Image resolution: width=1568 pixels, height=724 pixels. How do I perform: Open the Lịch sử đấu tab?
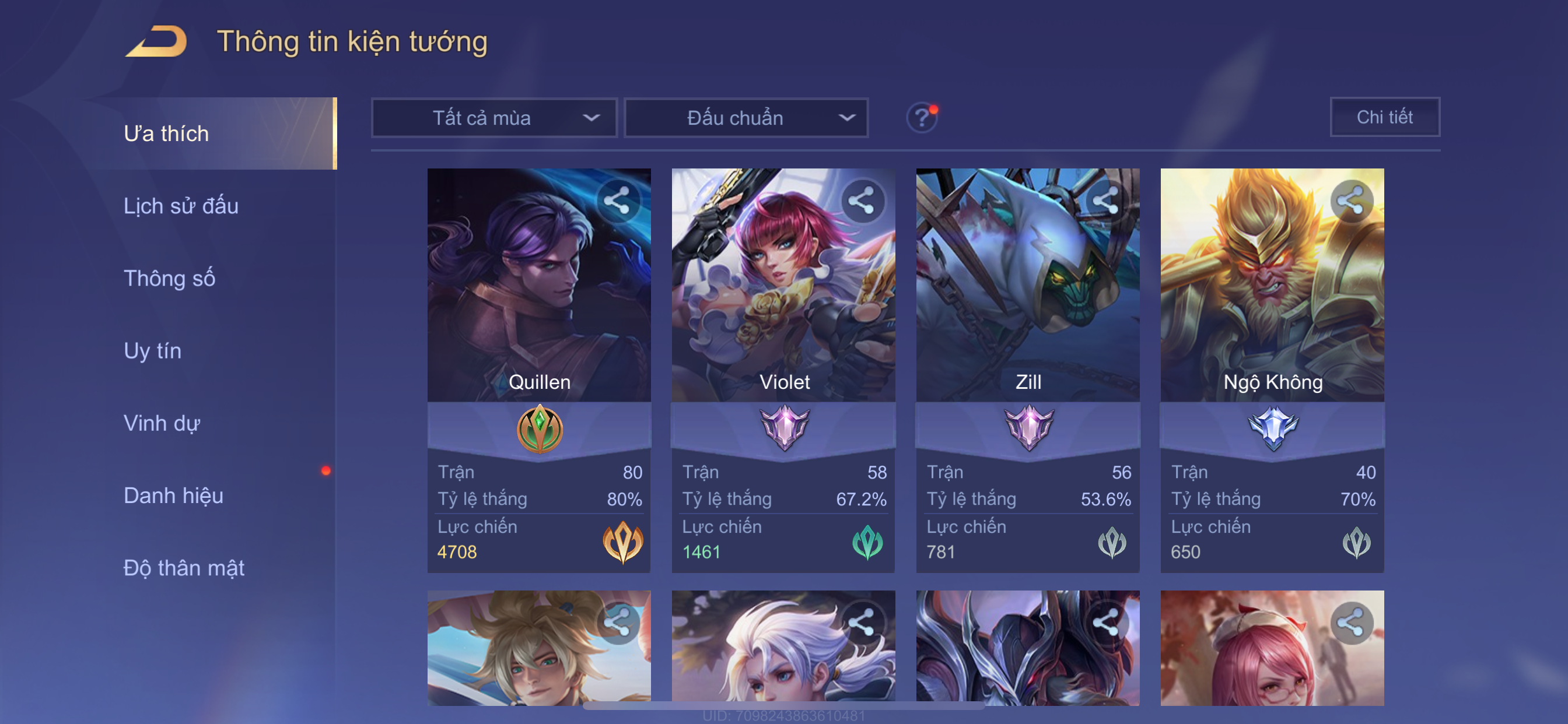[x=181, y=206]
